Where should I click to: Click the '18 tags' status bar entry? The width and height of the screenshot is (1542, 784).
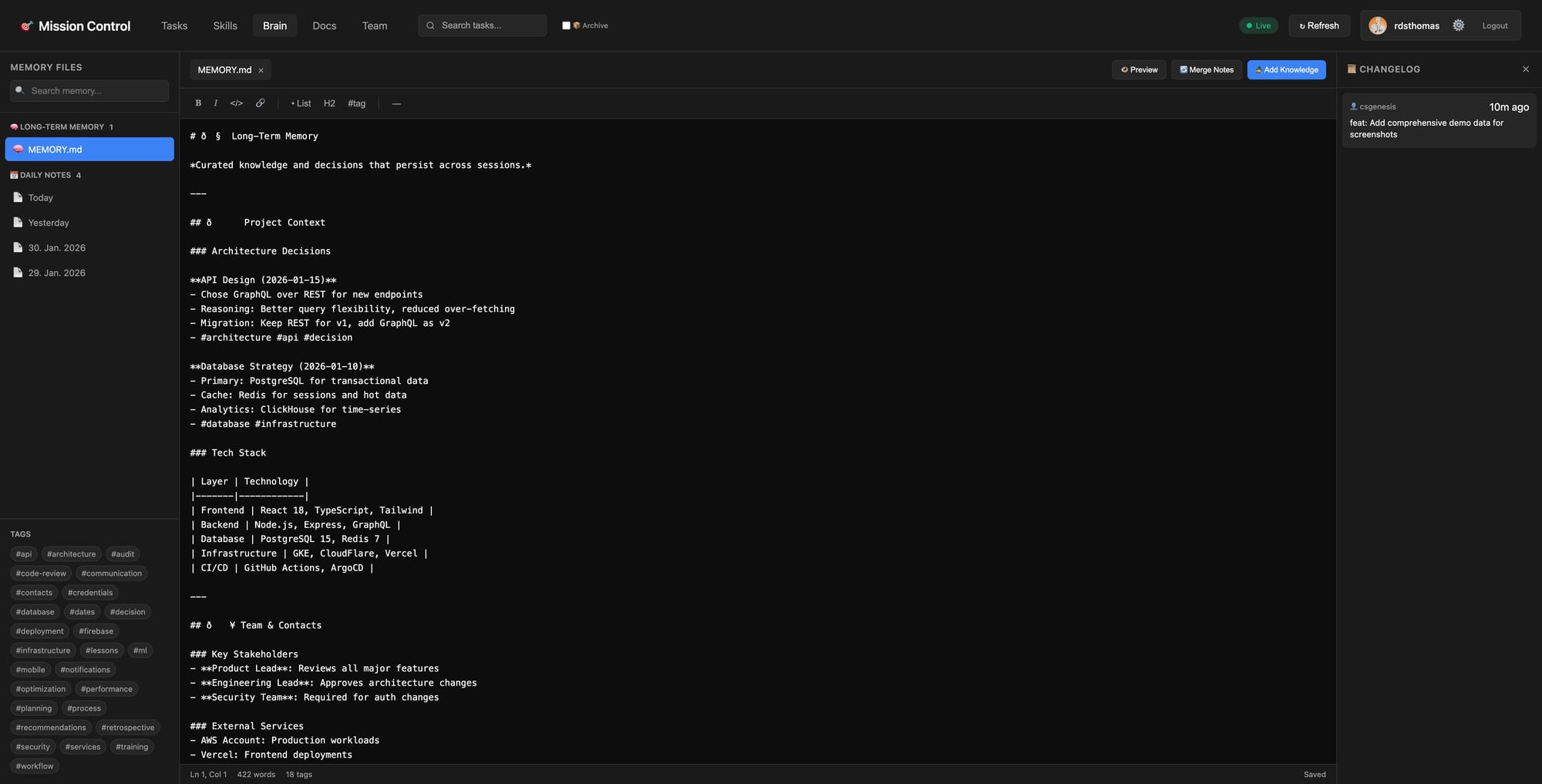(299, 774)
